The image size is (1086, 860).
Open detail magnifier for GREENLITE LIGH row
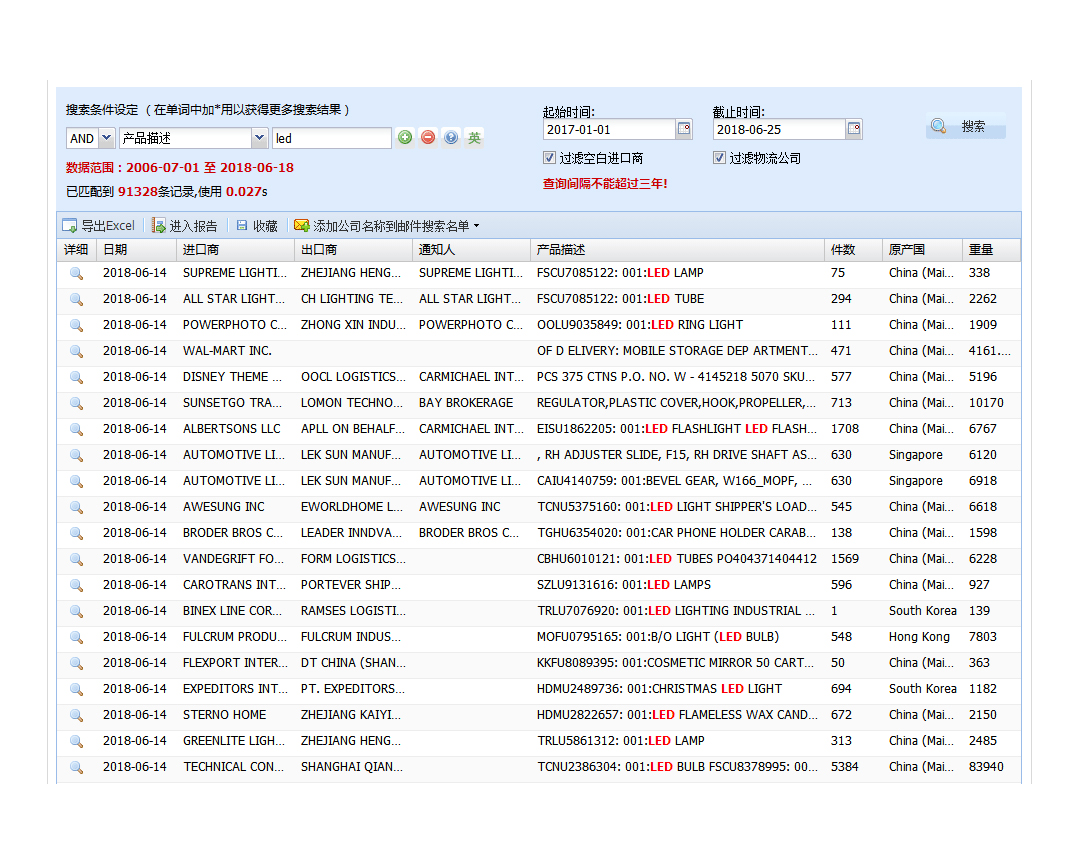[76, 741]
